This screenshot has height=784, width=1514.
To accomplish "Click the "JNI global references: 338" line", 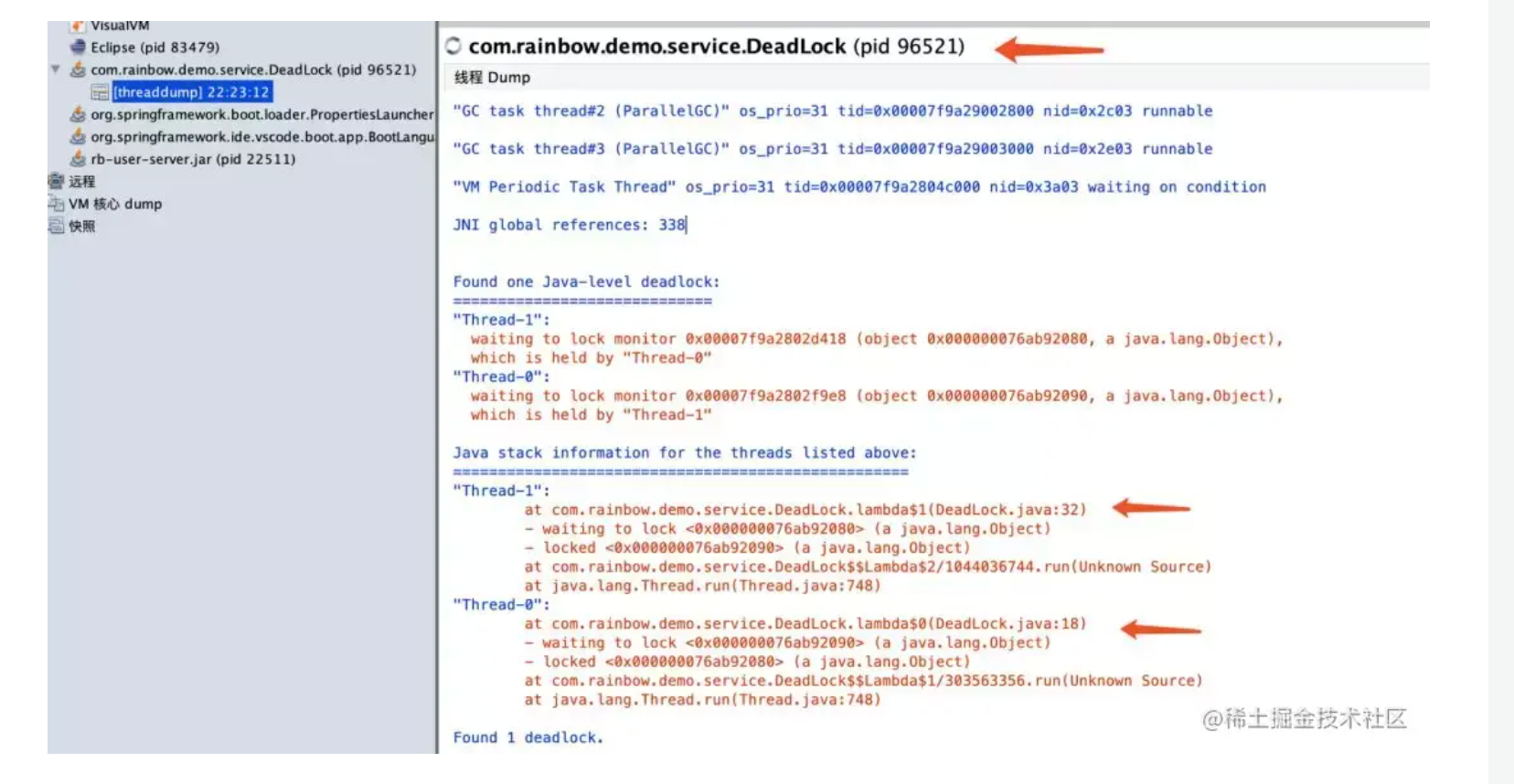I will 569,225.
